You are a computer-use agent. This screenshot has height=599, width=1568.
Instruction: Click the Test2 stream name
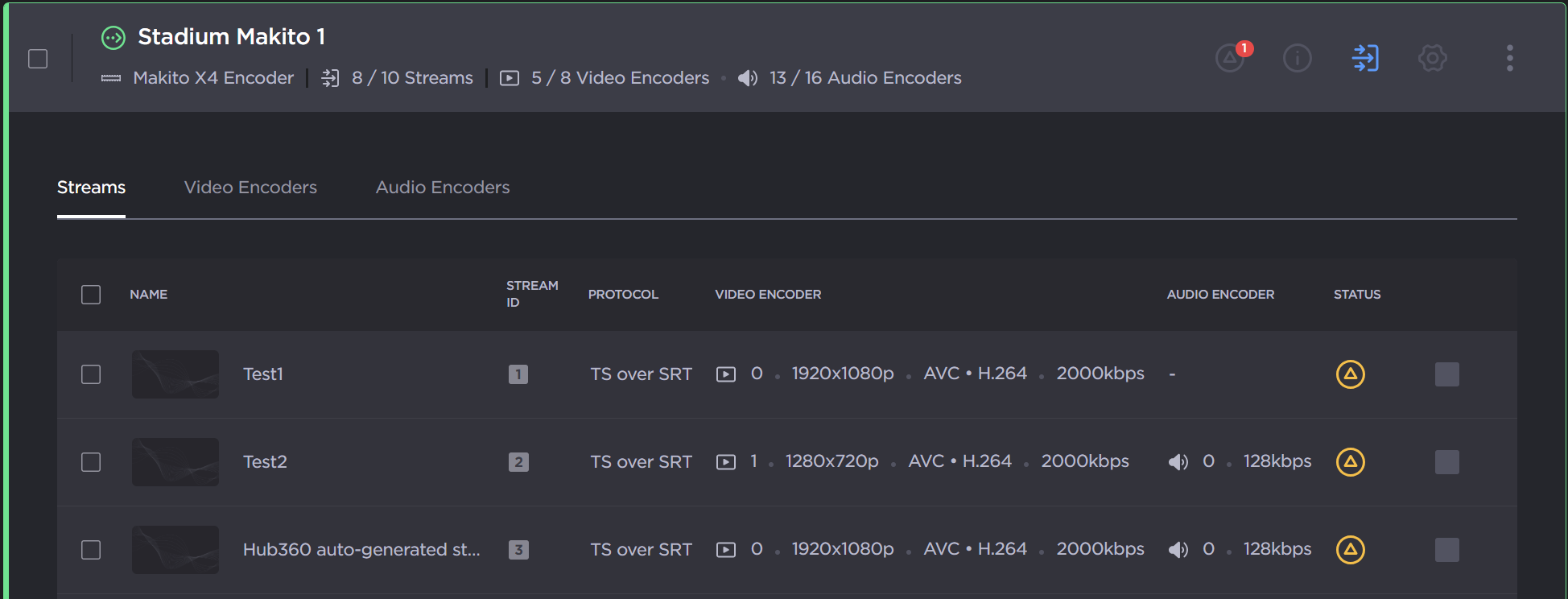(265, 462)
